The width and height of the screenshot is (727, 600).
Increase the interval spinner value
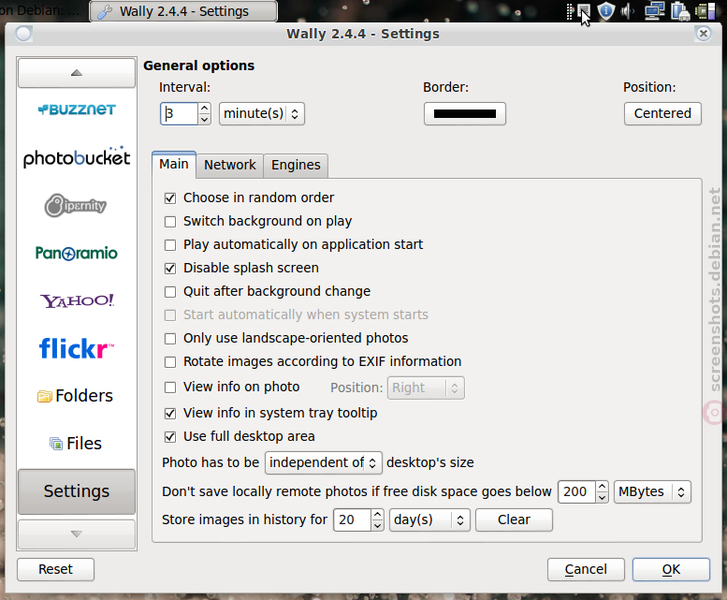click(x=204, y=109)
